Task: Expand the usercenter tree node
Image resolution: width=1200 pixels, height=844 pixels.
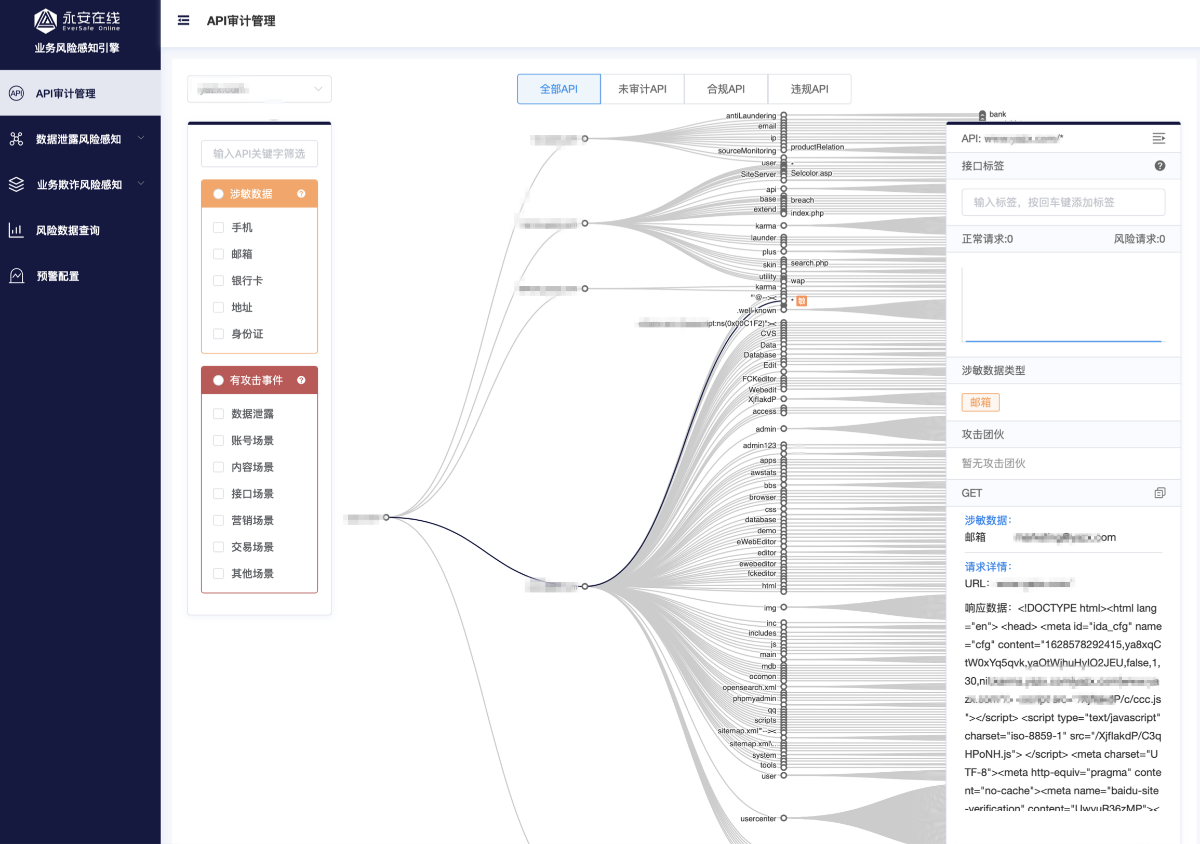Action: tap(784, 818)
